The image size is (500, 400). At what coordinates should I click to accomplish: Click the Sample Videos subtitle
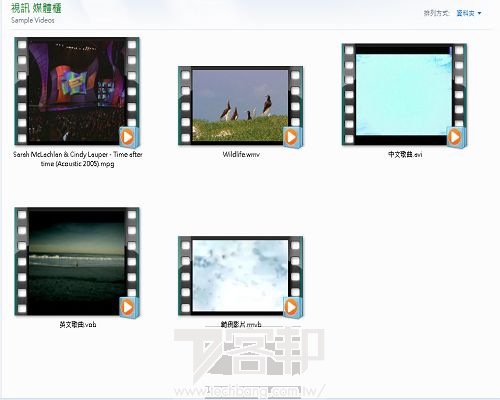(33, 20)
